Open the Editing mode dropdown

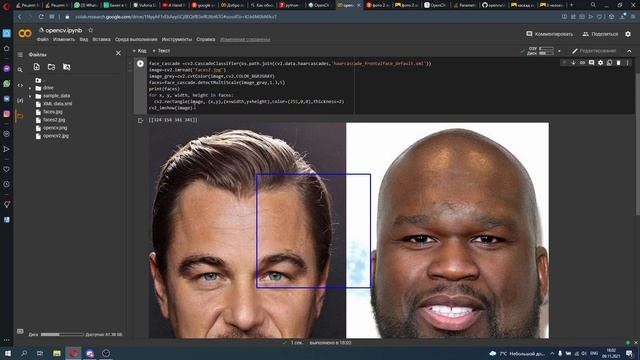(594, 51)
